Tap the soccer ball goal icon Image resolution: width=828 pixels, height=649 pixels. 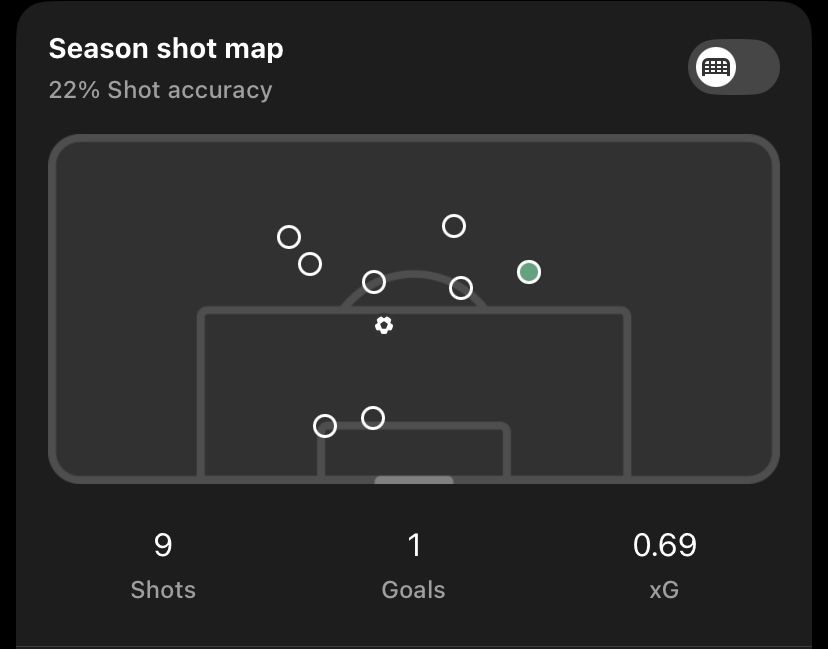pos(384,325)
